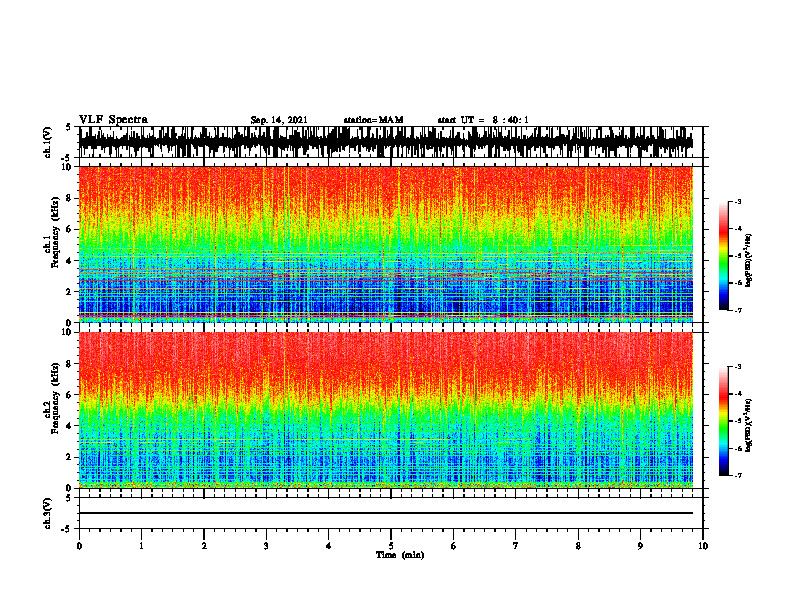This screenshot has height=612, width=792.
Task: Select the "ch.1(V)" axis label
Action: point(48,142)
